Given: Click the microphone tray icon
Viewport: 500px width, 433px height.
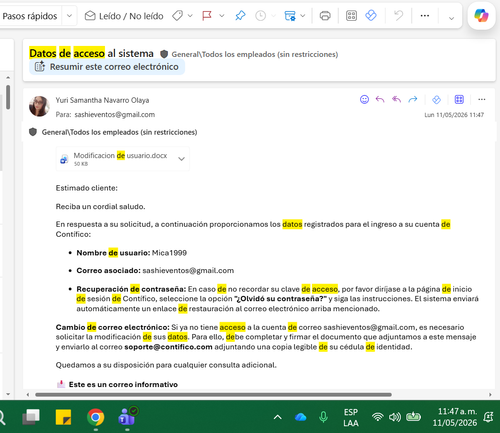Looking at the screenshot, I should tap(323, 417).
